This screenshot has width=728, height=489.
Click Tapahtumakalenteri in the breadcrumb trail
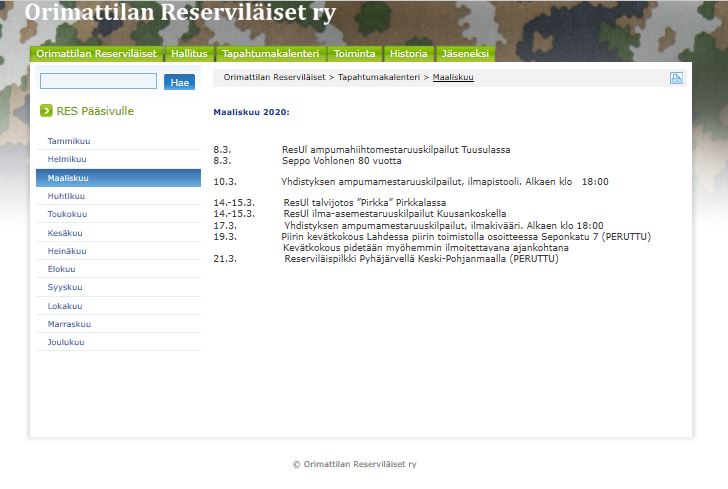380,77
